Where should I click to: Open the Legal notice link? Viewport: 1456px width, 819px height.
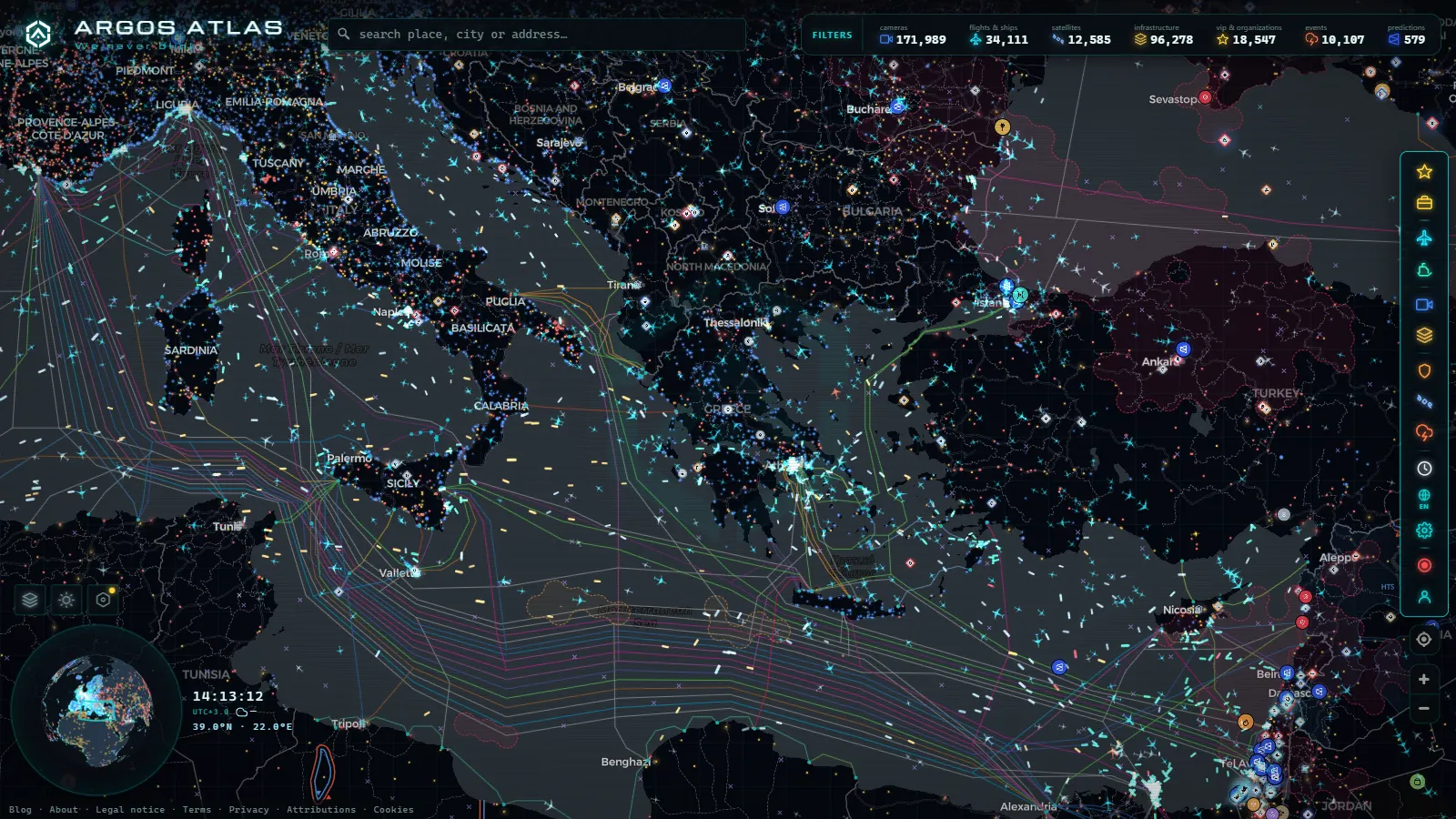[130, 810]
